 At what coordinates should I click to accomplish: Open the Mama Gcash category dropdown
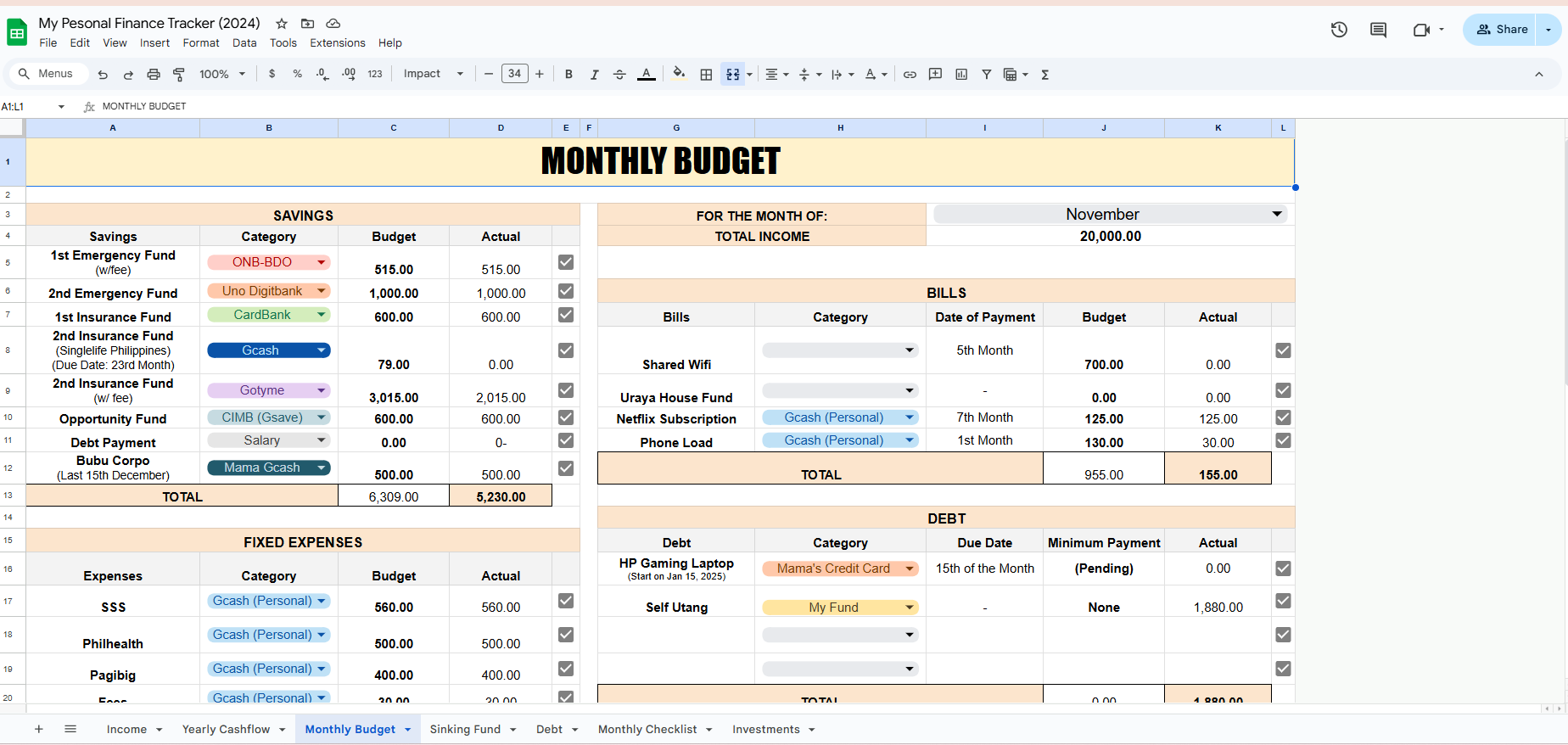click(269, 468)
